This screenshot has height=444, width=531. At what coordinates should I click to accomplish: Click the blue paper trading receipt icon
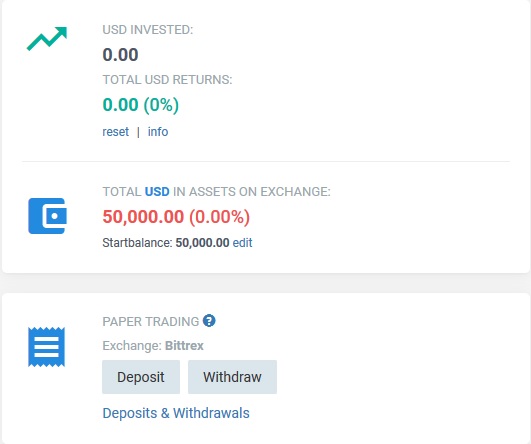46,347
